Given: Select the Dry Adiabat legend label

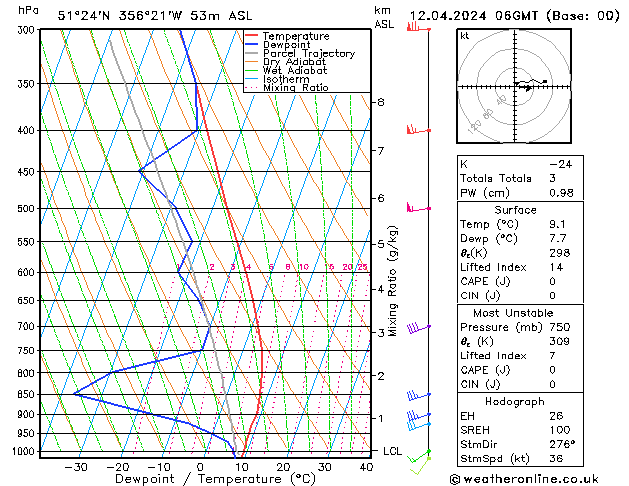Looking at the screenshot, I should point(294,62).
